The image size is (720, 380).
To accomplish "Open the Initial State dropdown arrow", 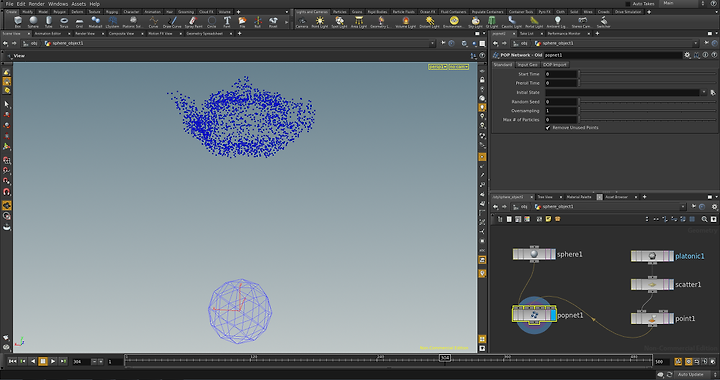I will tap(703, 92).
